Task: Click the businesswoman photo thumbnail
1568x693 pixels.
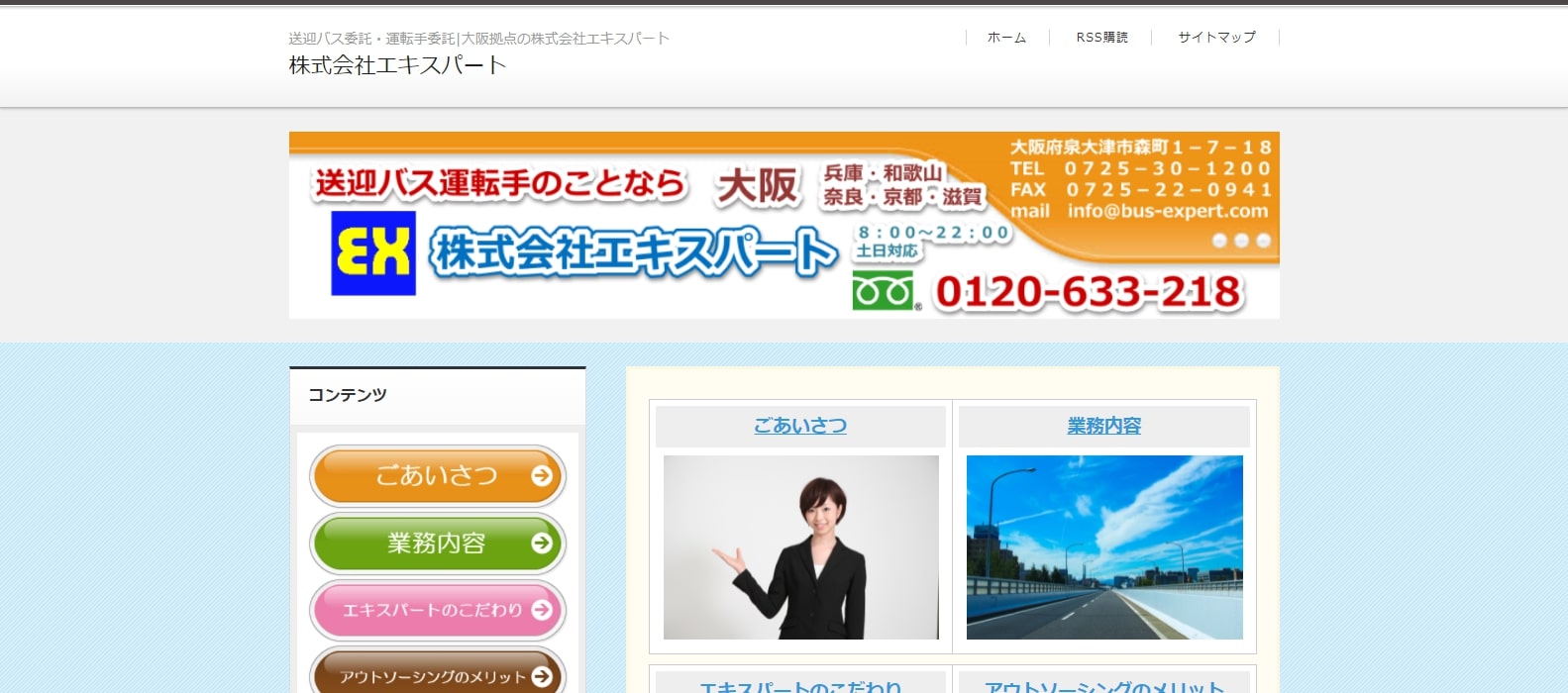Action: (800, 546)
